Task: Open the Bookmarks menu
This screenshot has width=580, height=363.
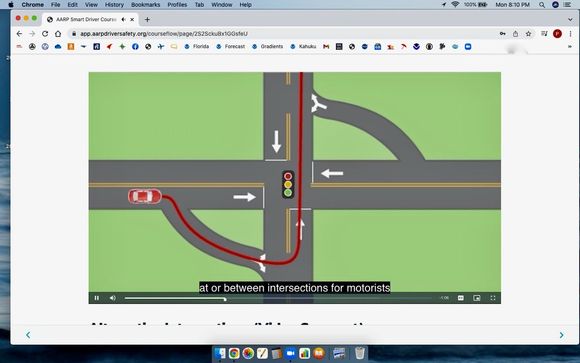Action: pyautogui.click(x=145, y=4)
